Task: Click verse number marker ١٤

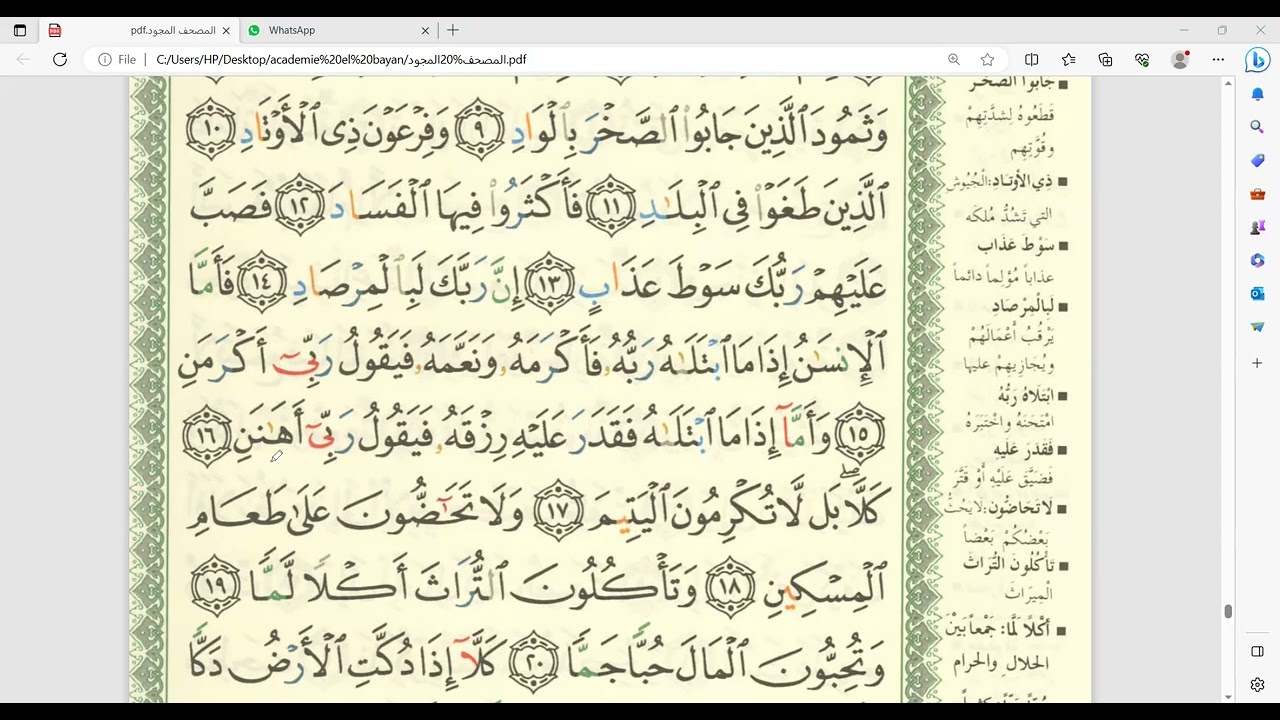Action: tap(260, 281)
